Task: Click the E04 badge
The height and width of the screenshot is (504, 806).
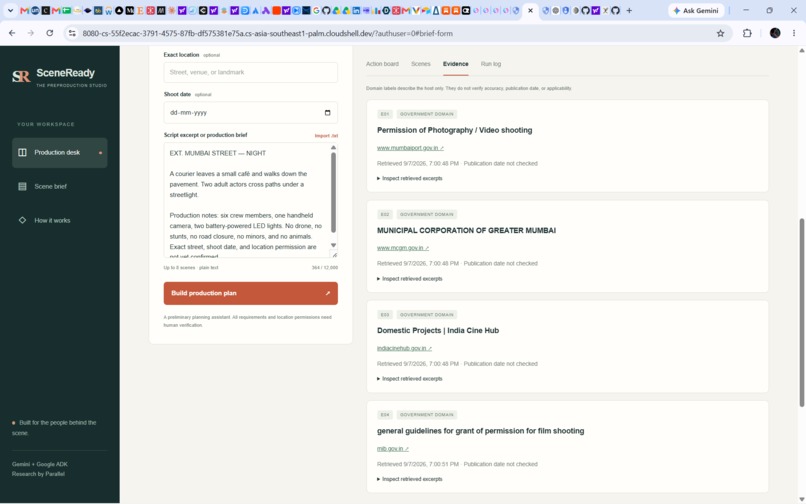Action: point(384,415)
